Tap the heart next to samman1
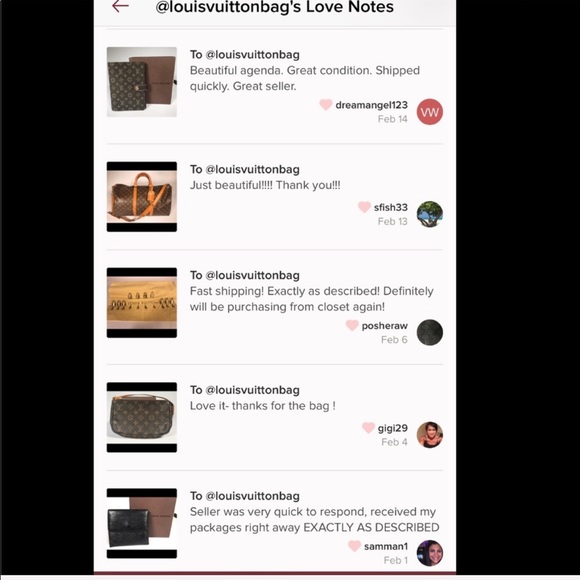Image resolution: width=580 pixels, height=580 pixels. [354, 546]
